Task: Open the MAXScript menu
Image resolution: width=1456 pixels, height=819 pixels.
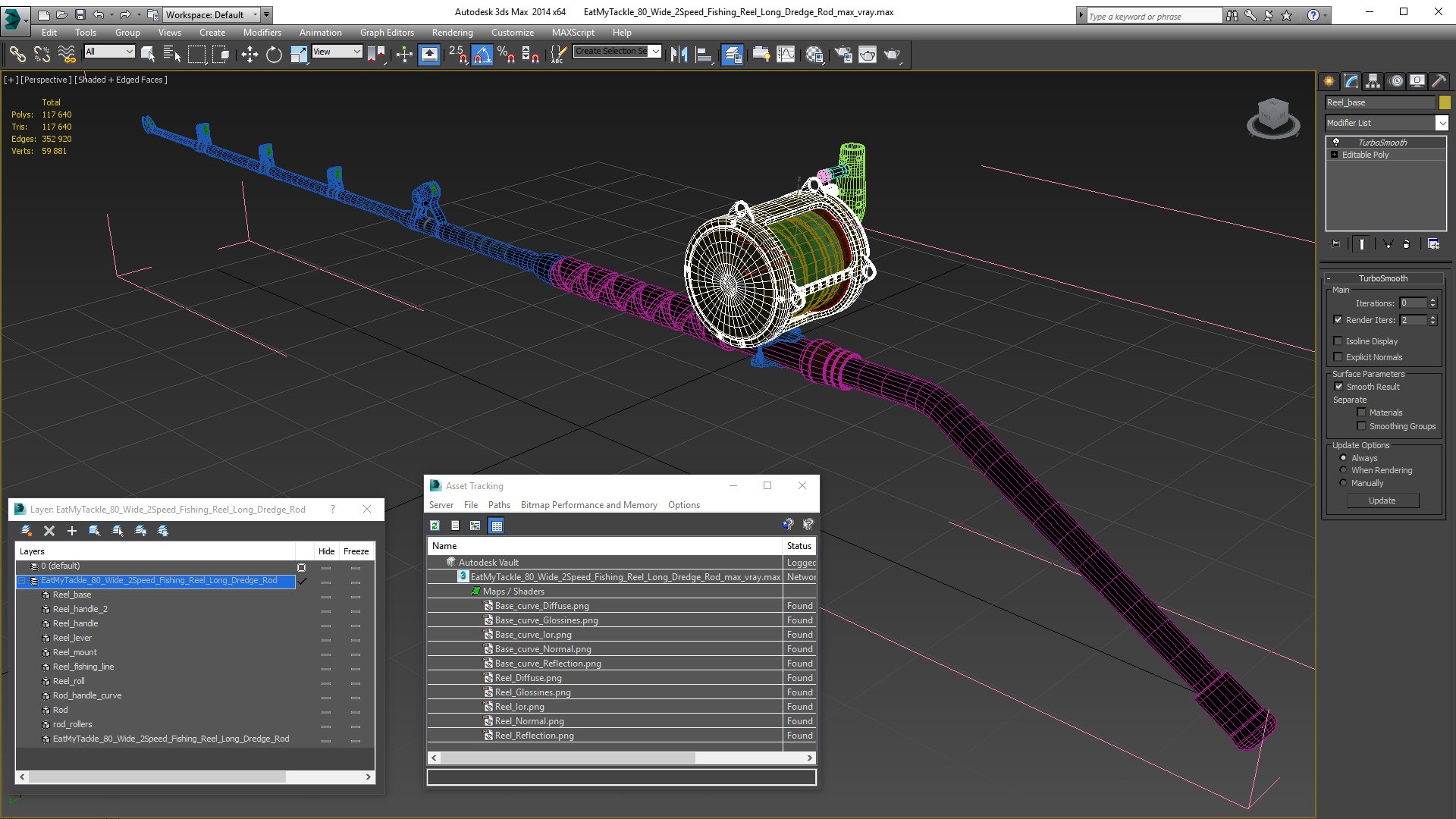Action: coord(573,33)
